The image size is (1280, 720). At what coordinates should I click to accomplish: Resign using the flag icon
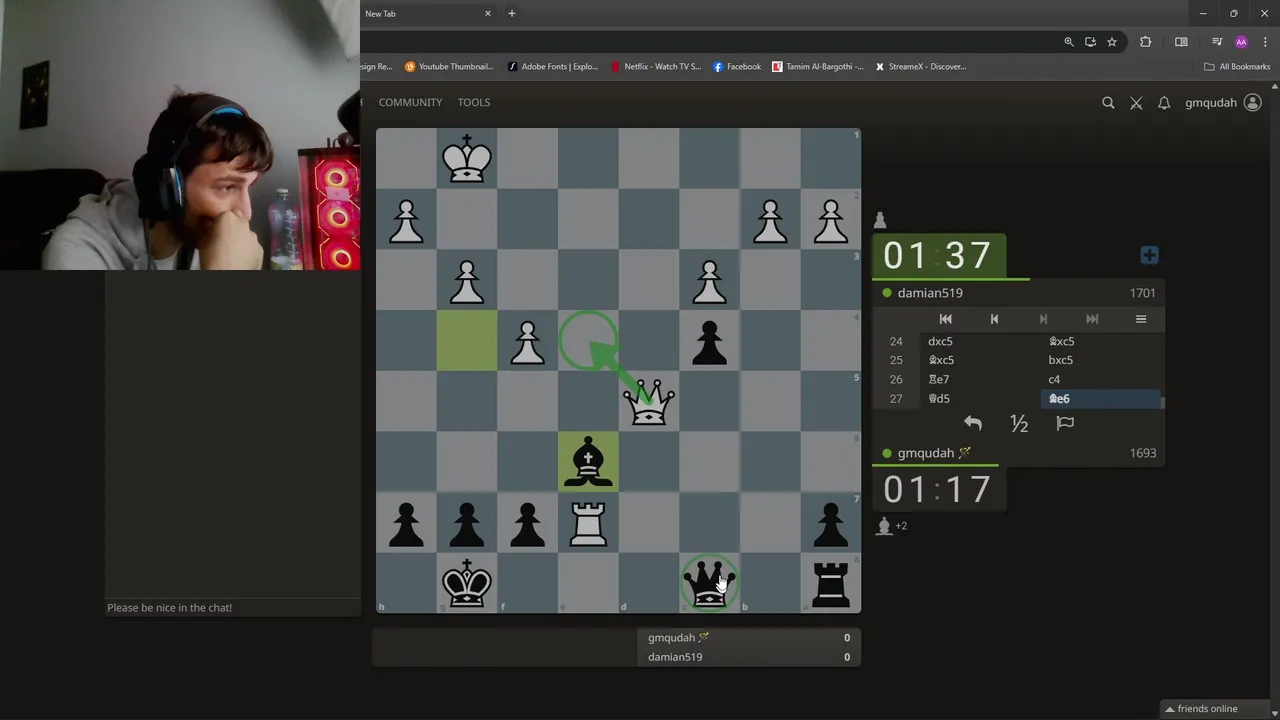coord(1065,423)
